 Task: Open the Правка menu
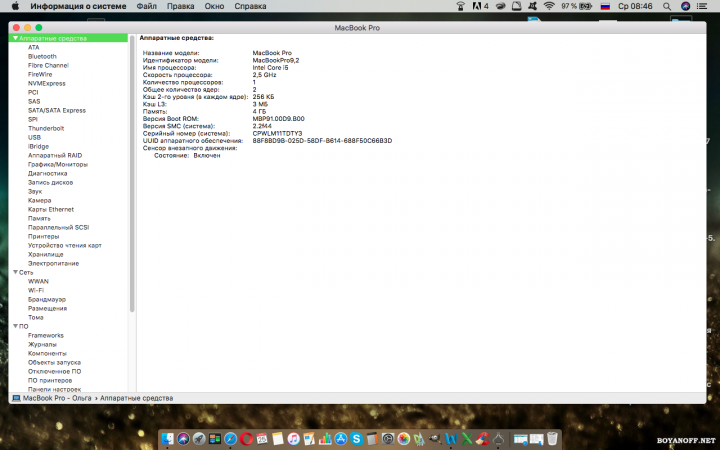[180, 6]
